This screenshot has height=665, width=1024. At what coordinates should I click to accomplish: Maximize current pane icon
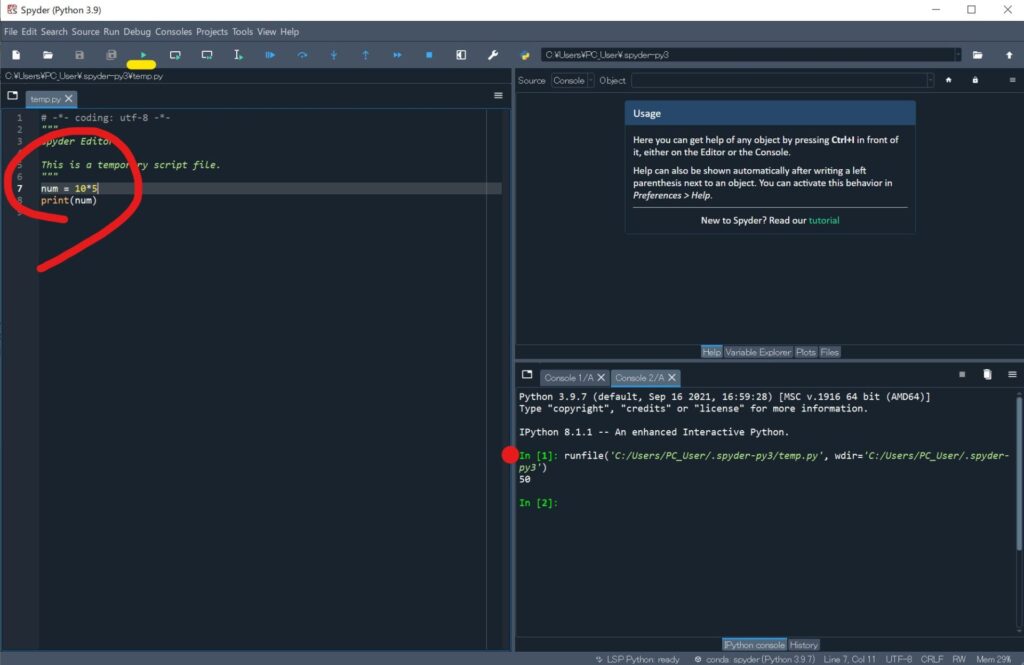pos(461,55)
